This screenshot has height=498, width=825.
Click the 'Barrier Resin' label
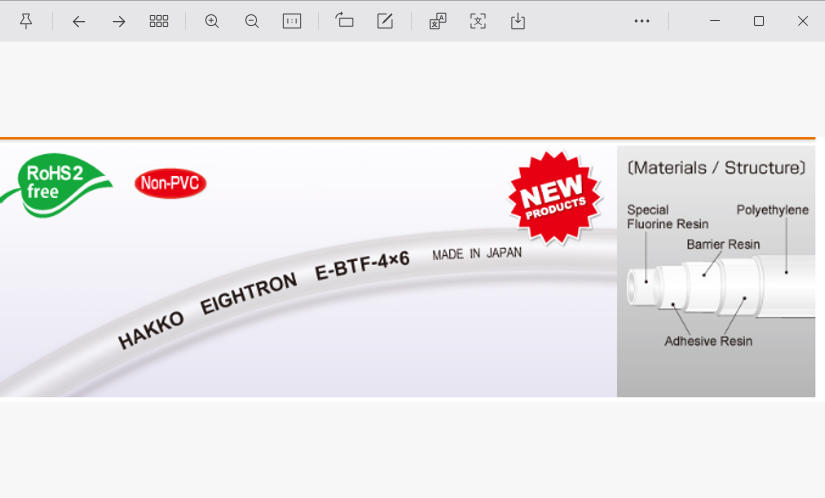pos(723,244)
